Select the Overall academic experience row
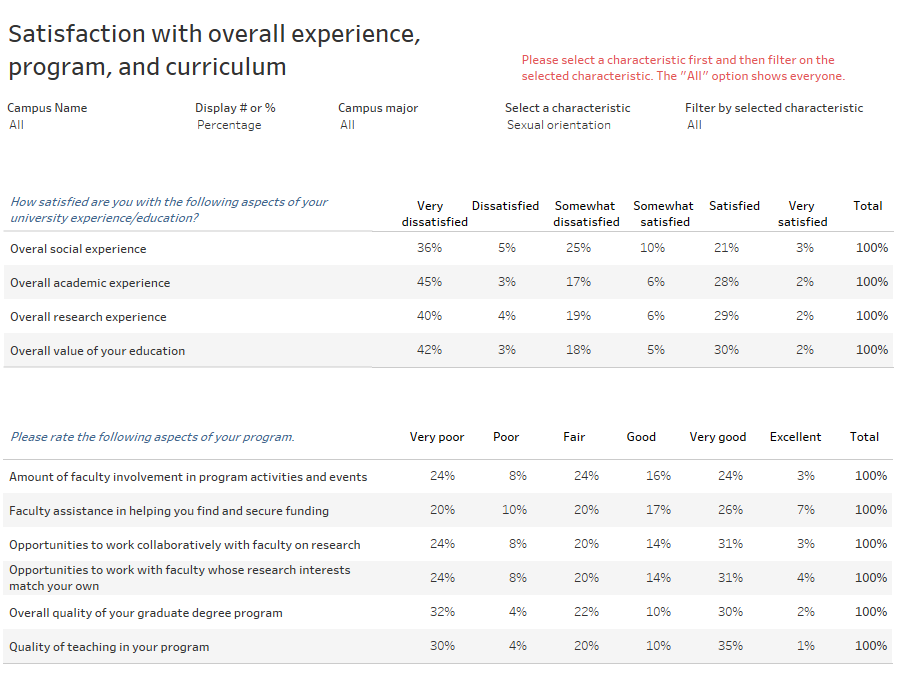The width and height of the screenshot is (900, 694). (x=90, y=283)
